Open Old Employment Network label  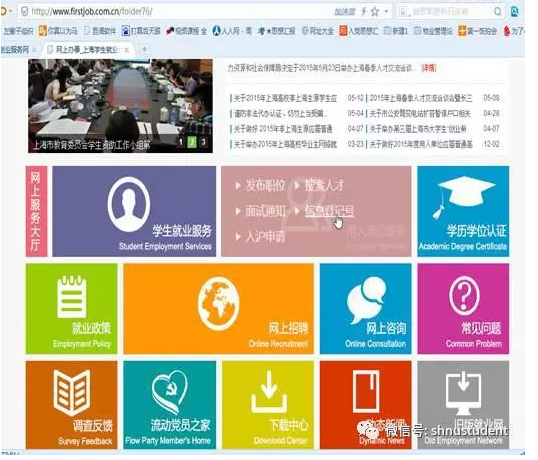coord(463,440)
